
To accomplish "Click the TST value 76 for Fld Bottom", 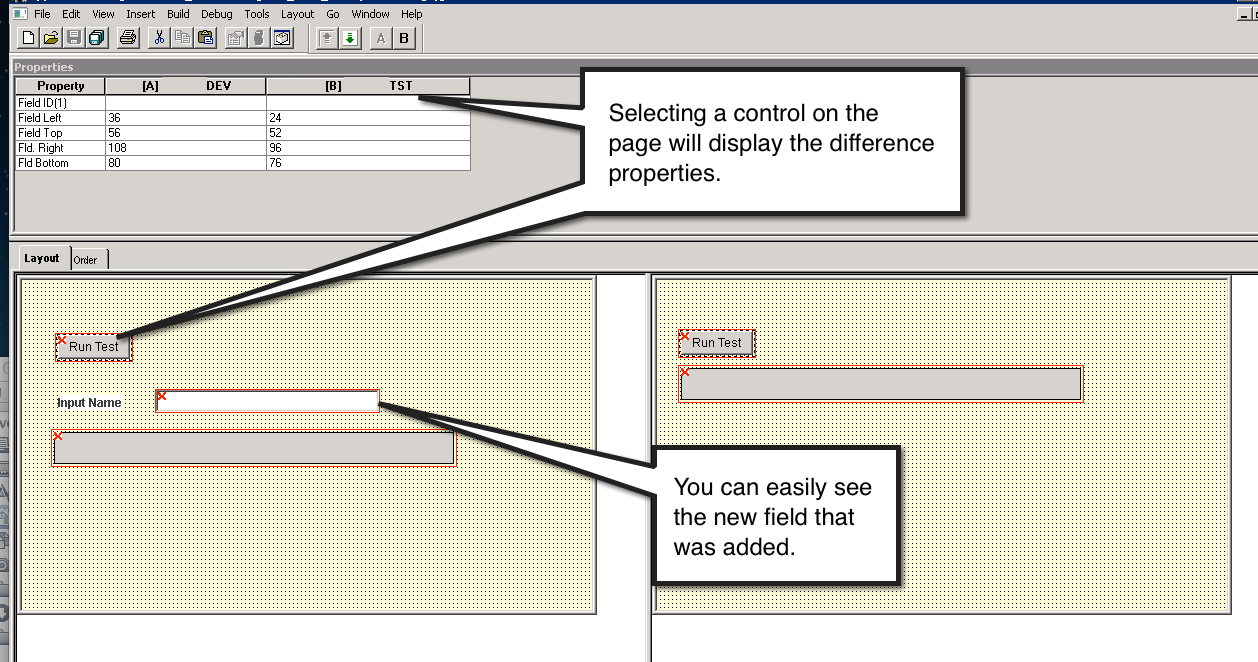I will tap(368, 163).
